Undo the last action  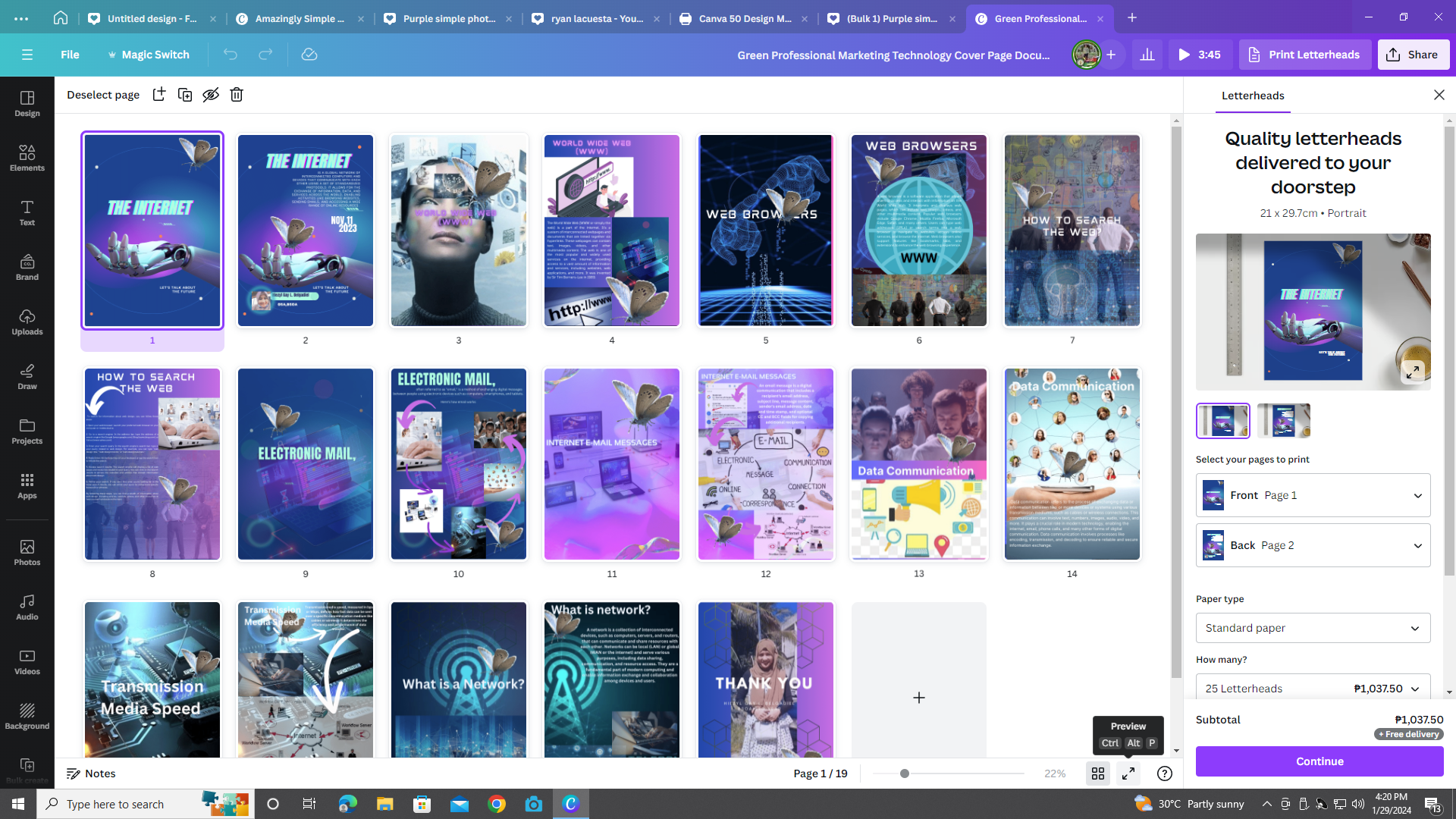(x=231, y=55)
